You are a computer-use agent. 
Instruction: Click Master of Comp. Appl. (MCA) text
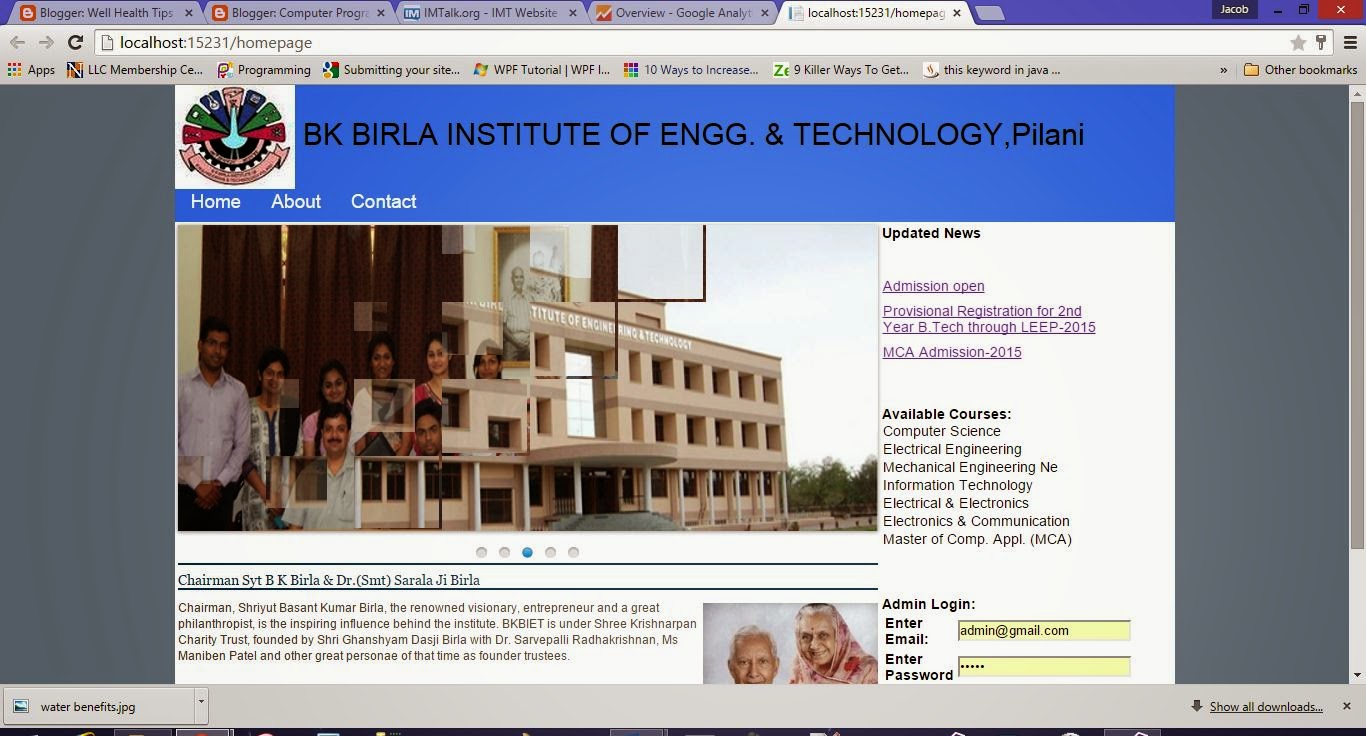[977, 539]
